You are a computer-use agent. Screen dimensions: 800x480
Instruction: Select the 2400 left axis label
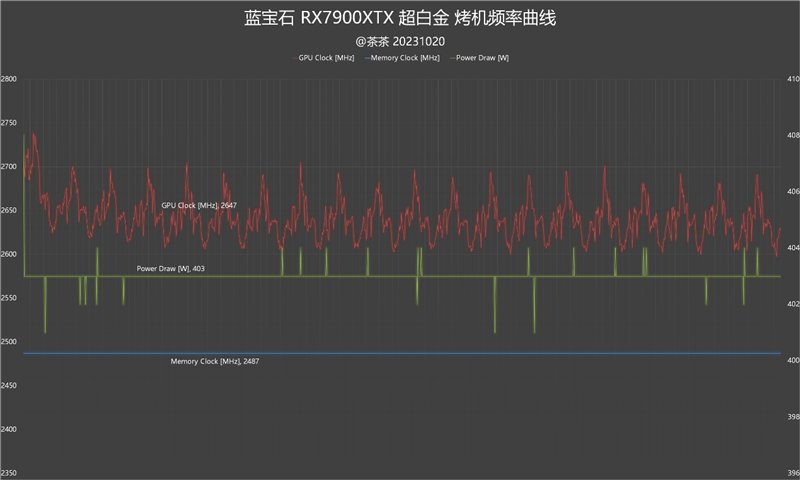coord(9,429)
